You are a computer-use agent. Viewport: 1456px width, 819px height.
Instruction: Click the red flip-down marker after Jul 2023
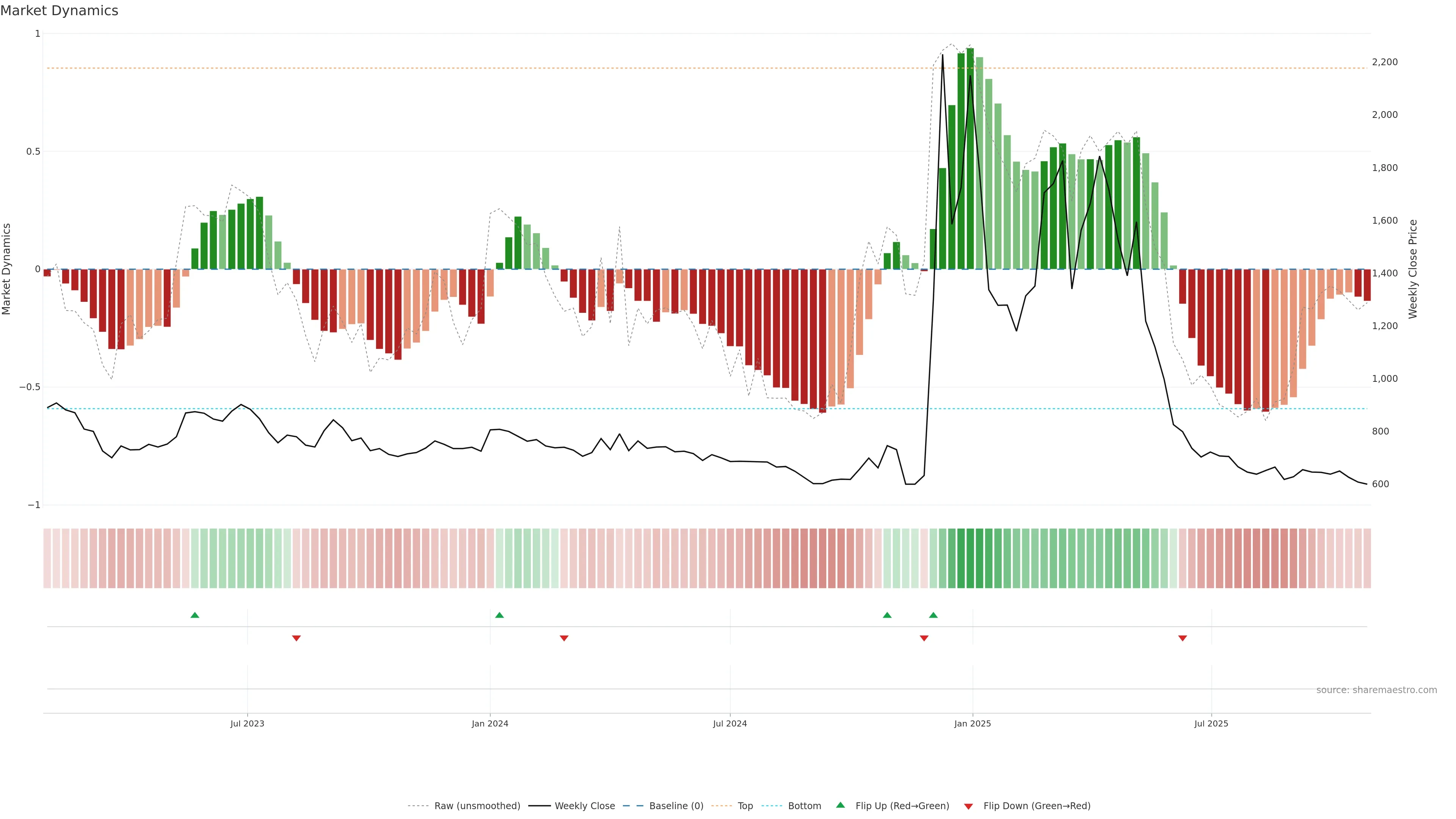[x=296, y=638]
